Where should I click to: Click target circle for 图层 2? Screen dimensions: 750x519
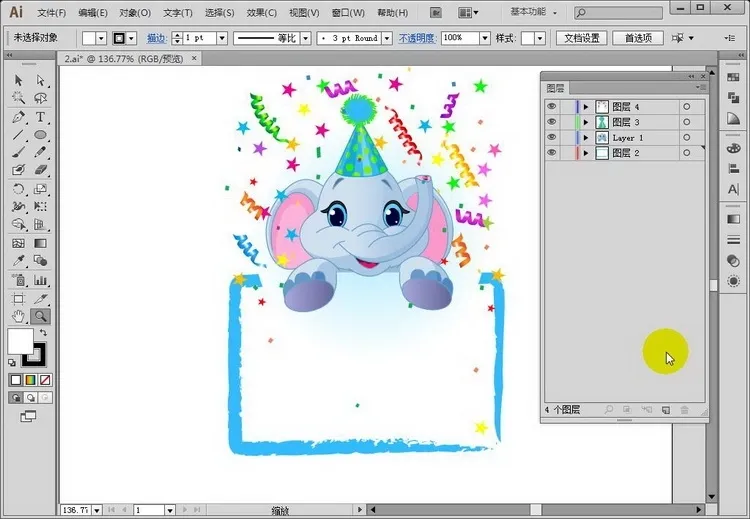(x=687, y=153)
